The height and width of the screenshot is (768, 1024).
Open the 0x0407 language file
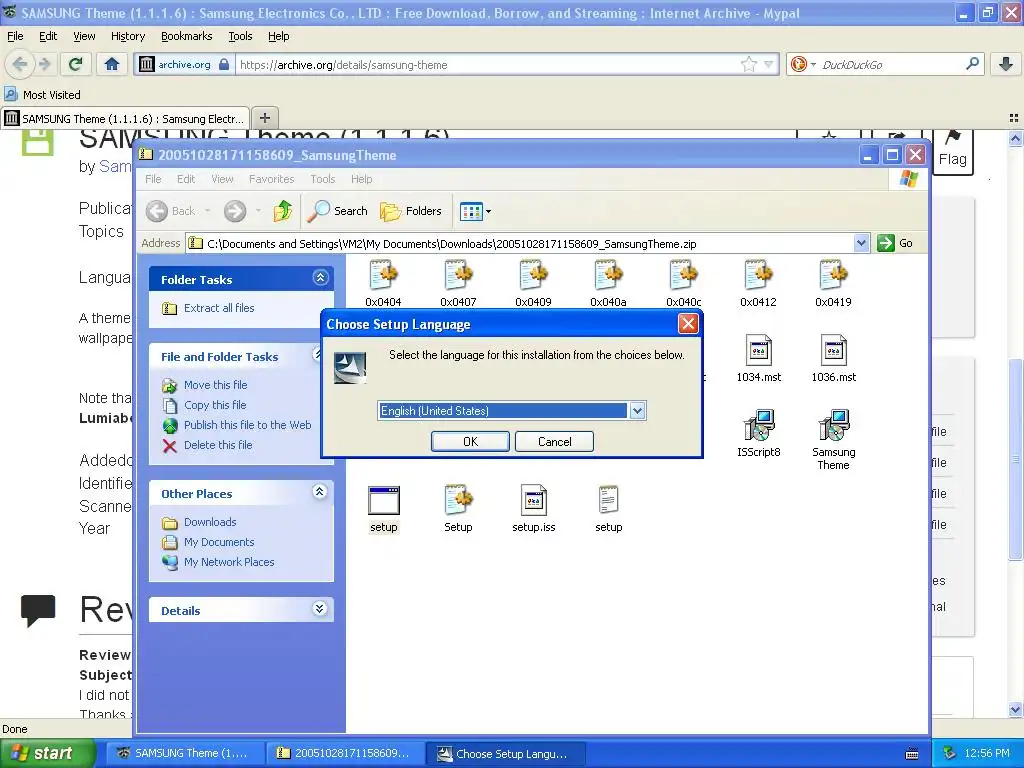458,282
